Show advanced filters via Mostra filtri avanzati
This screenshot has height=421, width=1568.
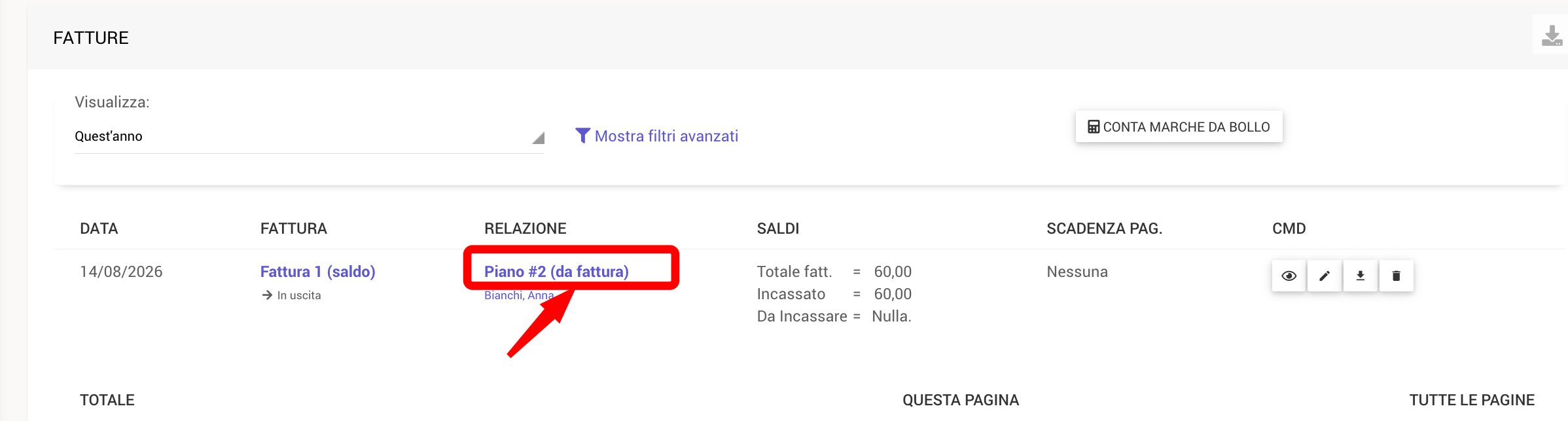pos(666,136)
